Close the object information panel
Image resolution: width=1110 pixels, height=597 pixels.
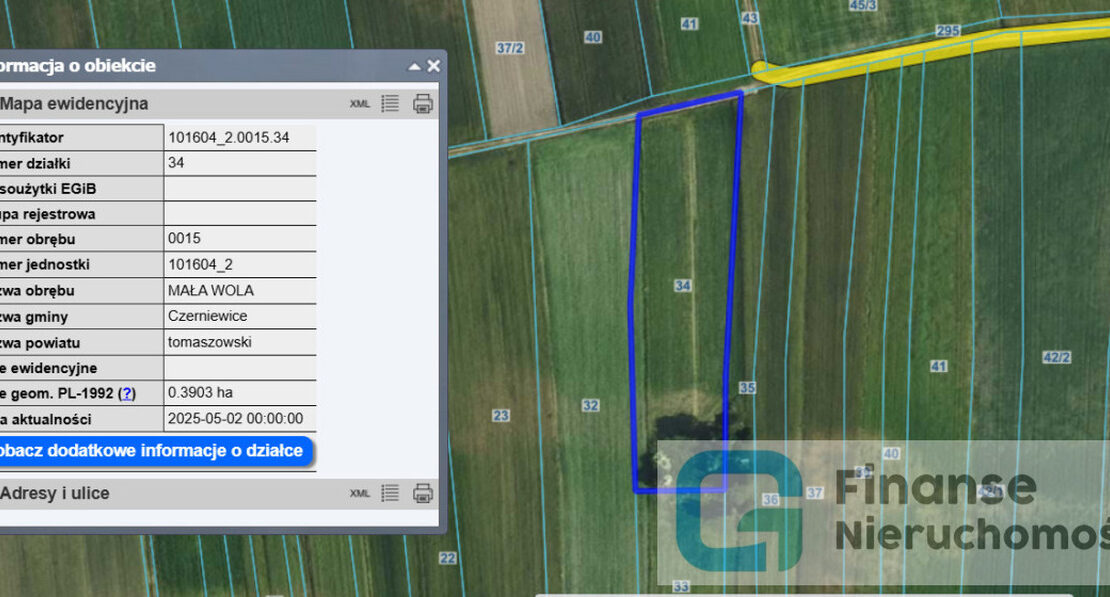pyautogui.click(x=434, y=66)
